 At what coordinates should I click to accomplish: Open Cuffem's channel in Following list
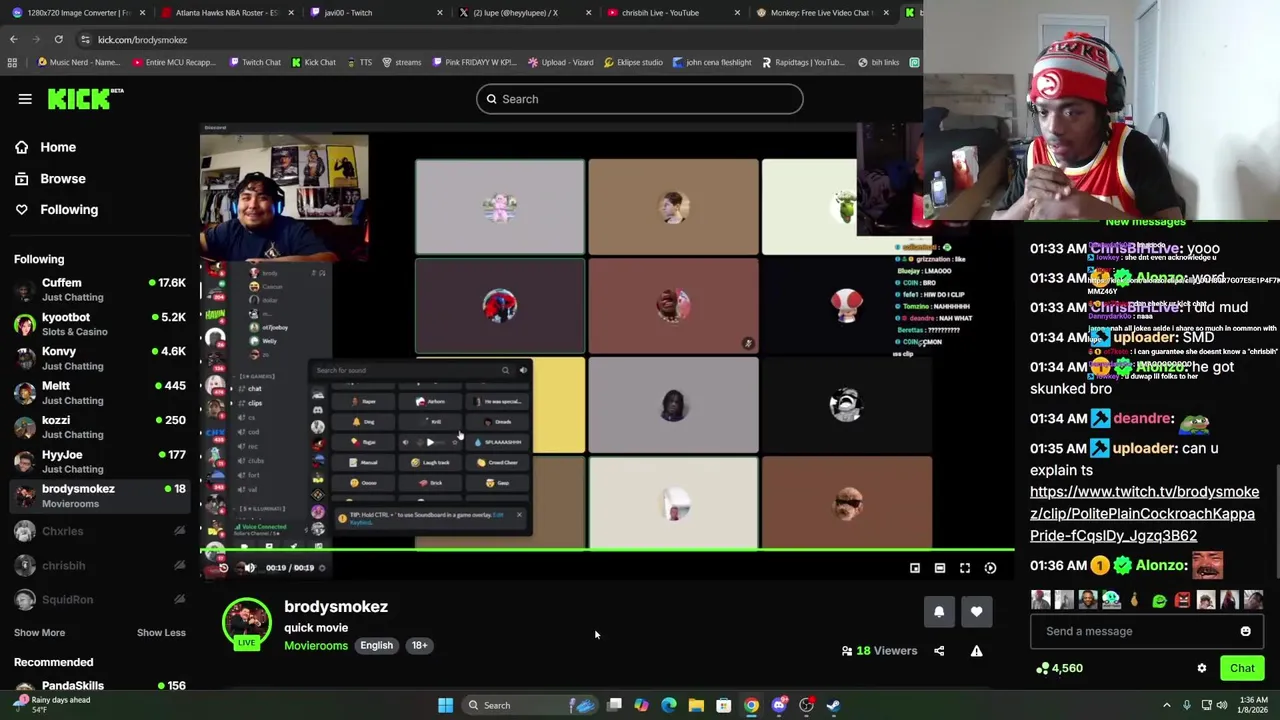click(x=100, y=290)
